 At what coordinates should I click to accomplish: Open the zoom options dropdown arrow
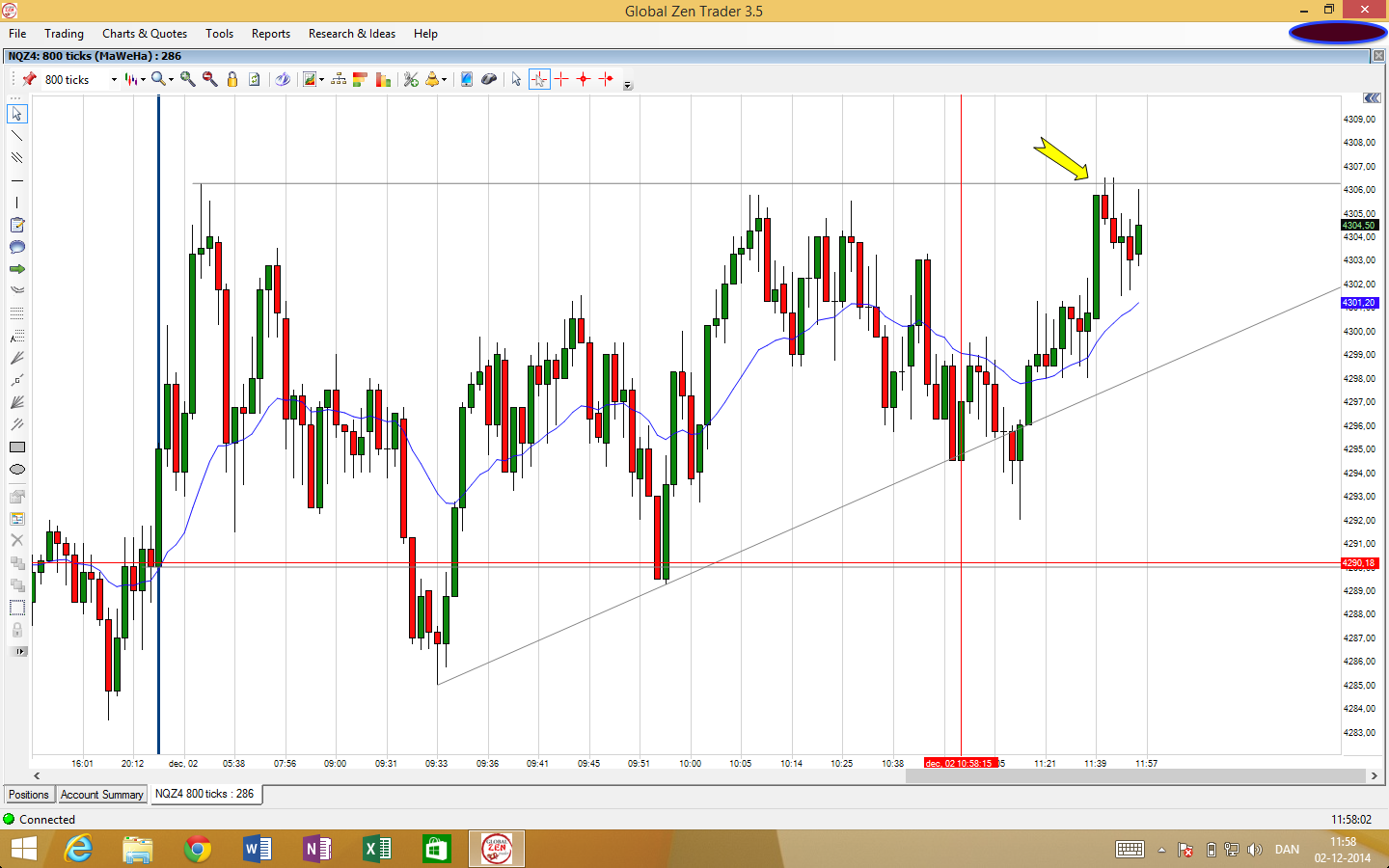tap(171, 80)
